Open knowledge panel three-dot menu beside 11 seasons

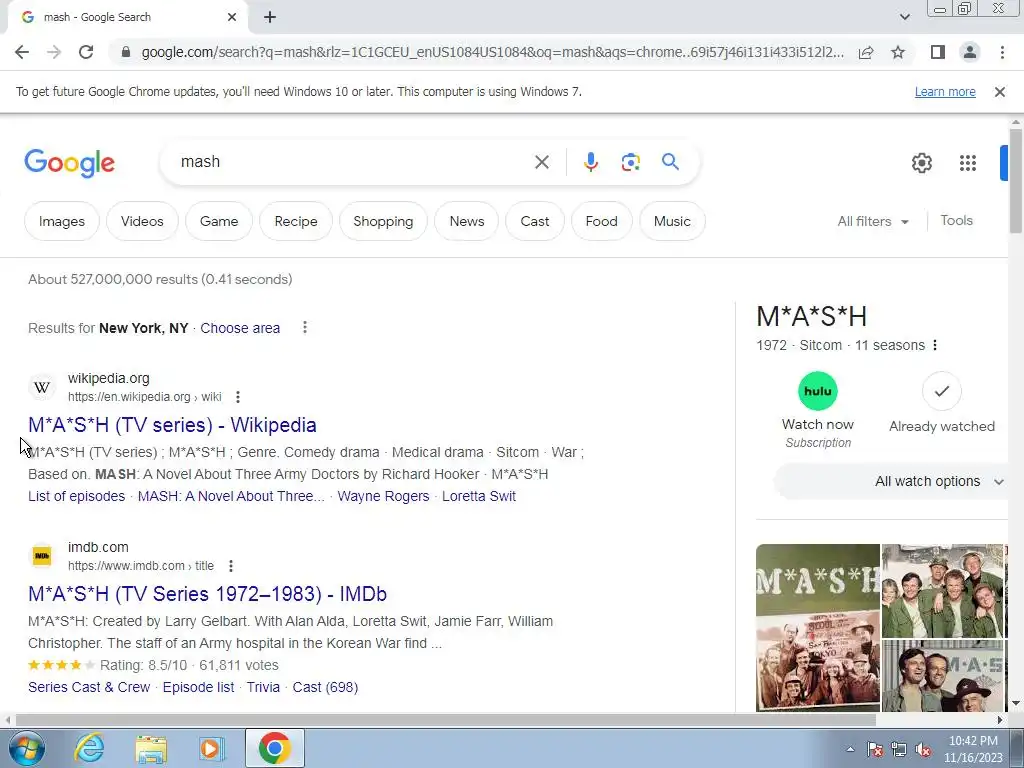pos(935,345)
